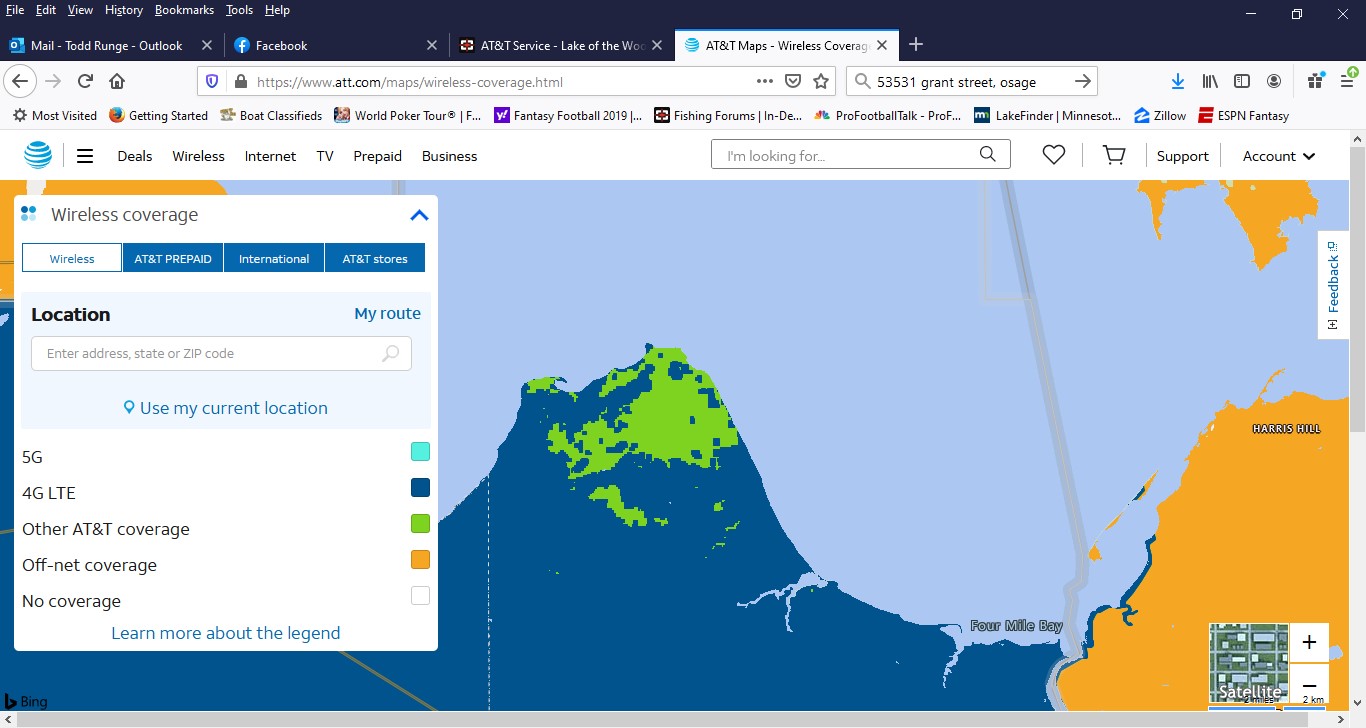Click the AT&T globe logo
The image size is (1366, 728).
tap(38, 155)
